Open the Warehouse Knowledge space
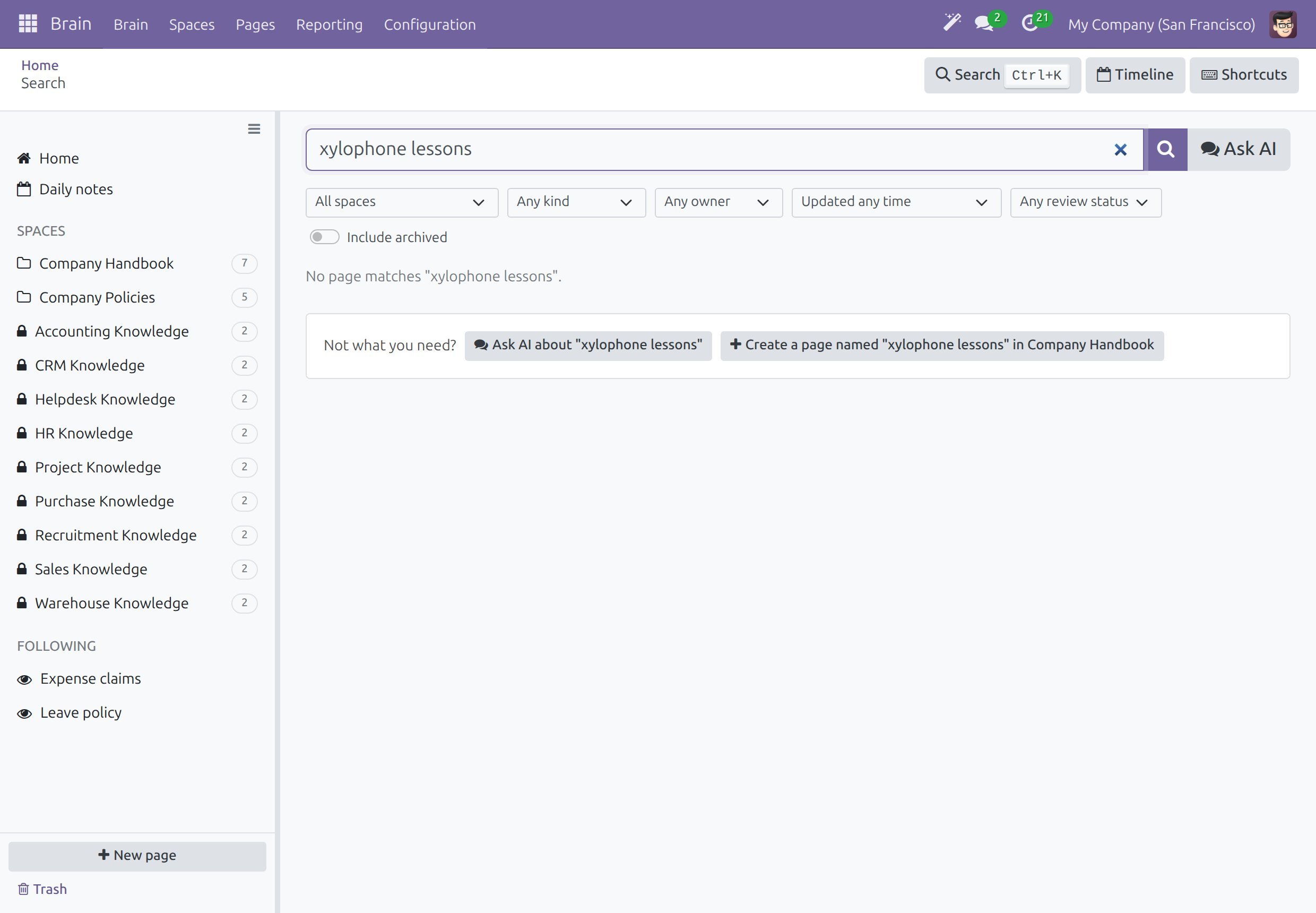The height and width of the screenshot is (913, 1316). click(x=137, y=603)
